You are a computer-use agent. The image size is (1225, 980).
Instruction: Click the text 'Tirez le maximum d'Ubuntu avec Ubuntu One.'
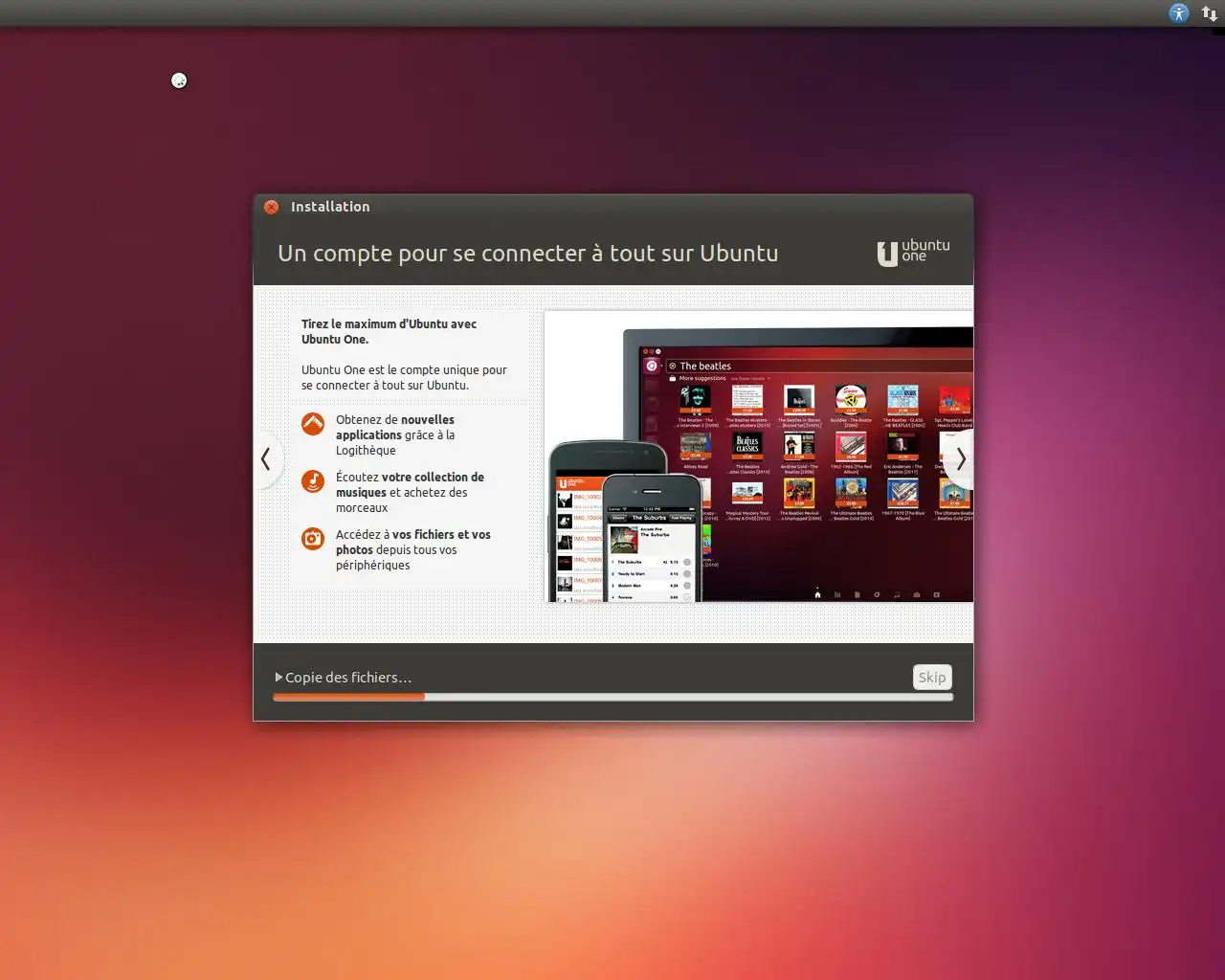tap(389, 331)
